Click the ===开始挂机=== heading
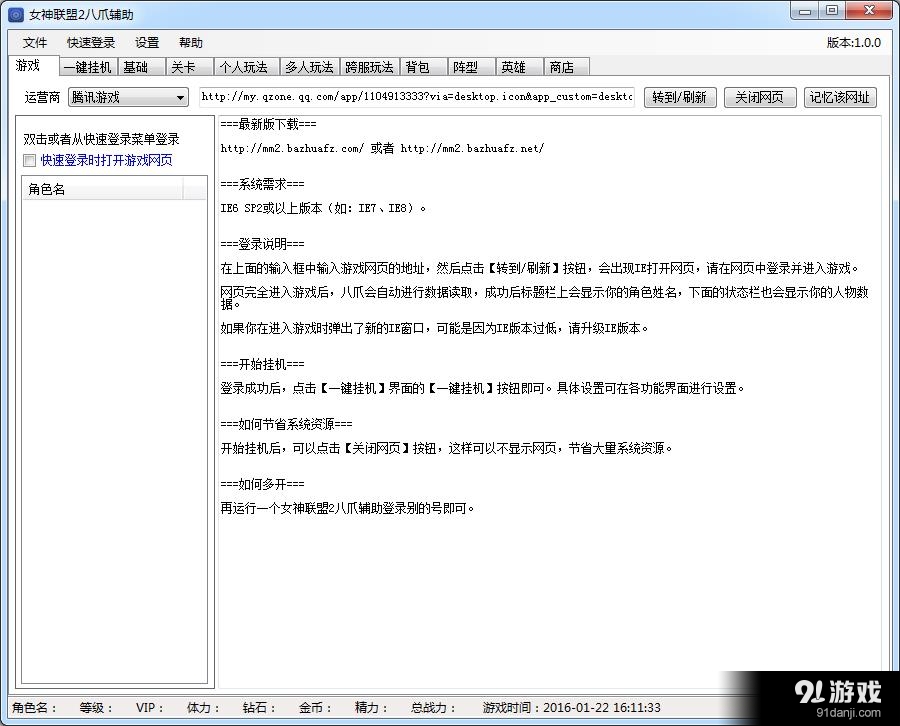Viewport: 900px width, 726px height. [x=262, y=364]
